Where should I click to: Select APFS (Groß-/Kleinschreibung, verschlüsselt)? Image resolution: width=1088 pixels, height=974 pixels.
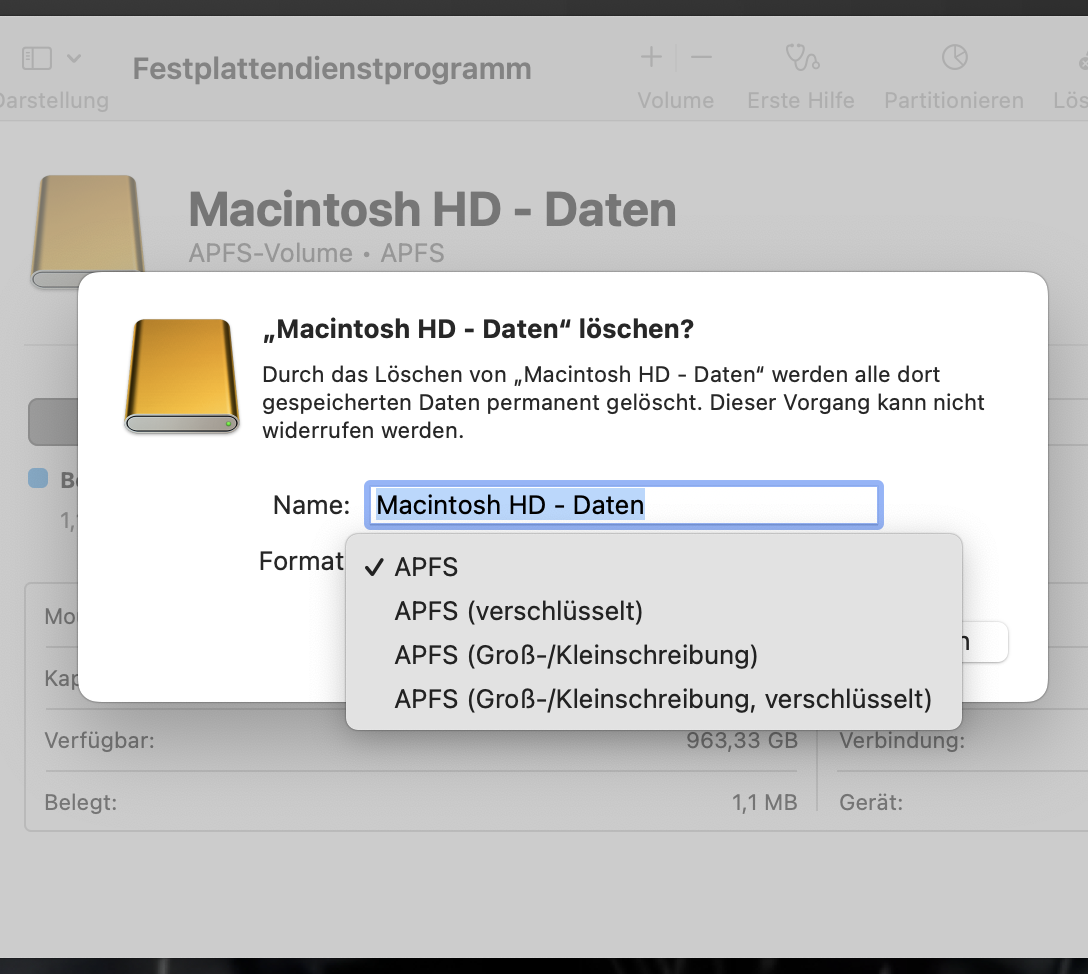coord(654,699)
